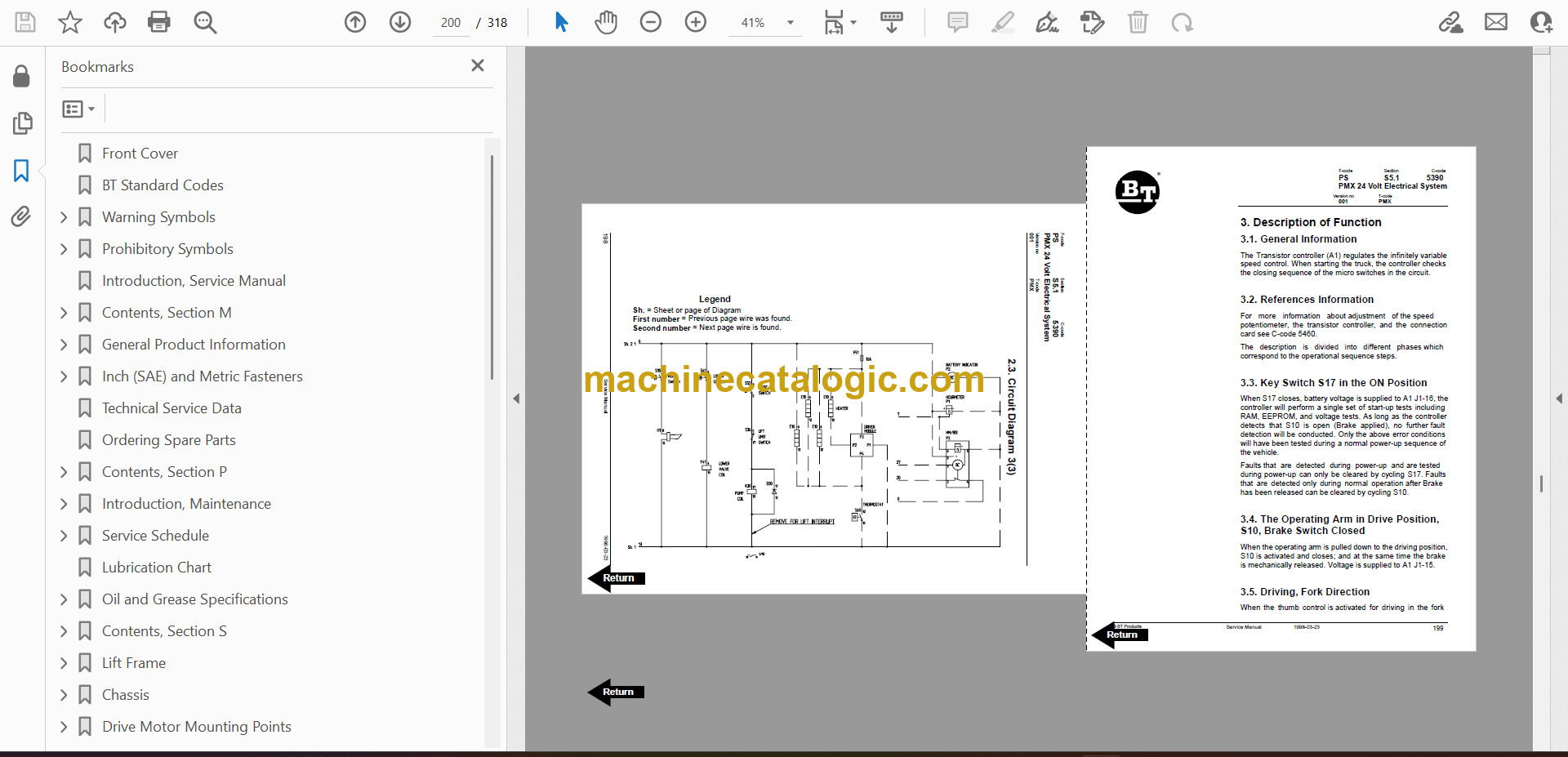Image resolution: width=1568 pixels, height=757 pixels.
Task: Go to next page arrow
Action: pyautogui.click(x=400, y=22)
